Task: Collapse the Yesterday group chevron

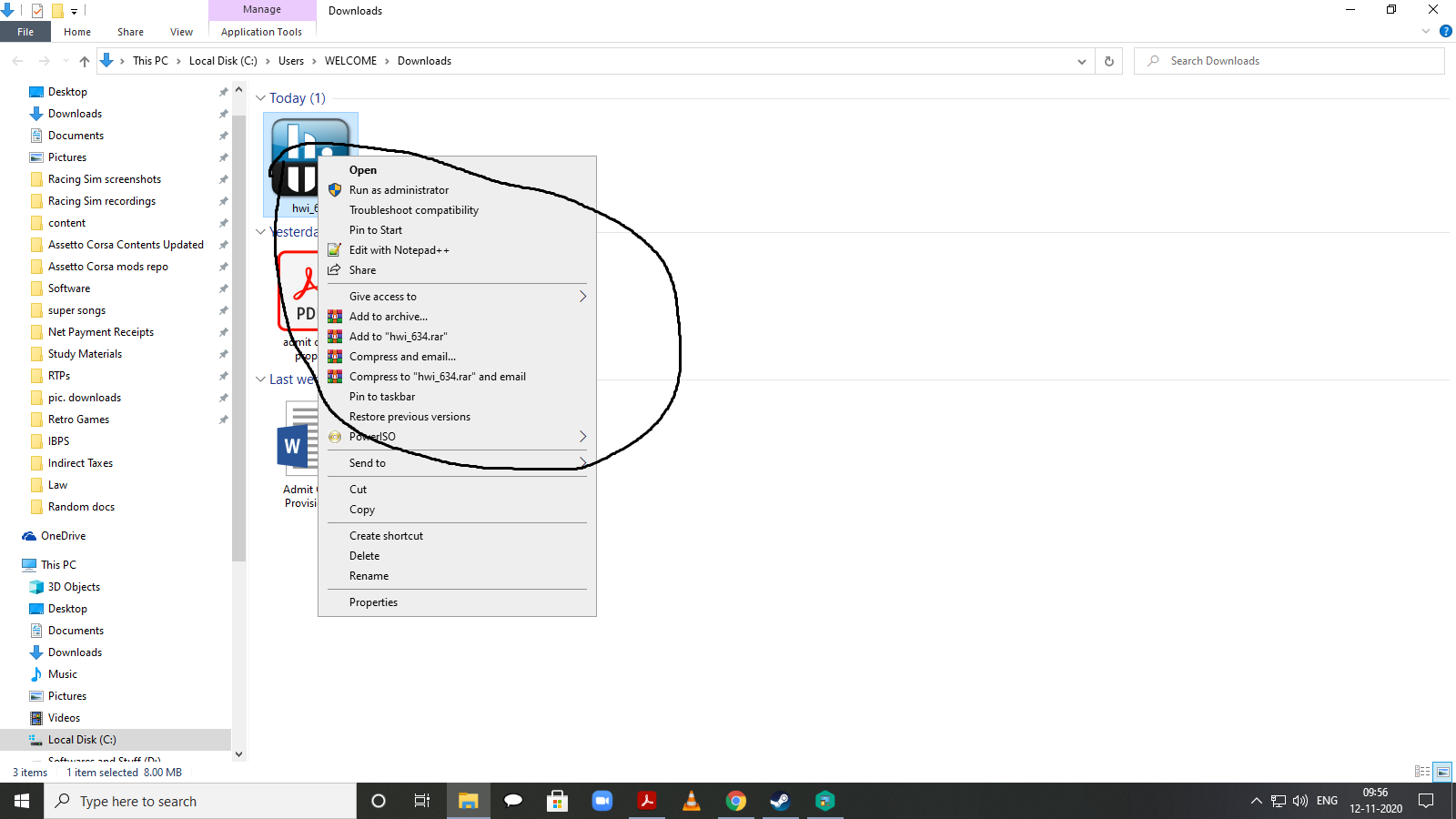Action: pyautogui.click(x=260, y=232)
